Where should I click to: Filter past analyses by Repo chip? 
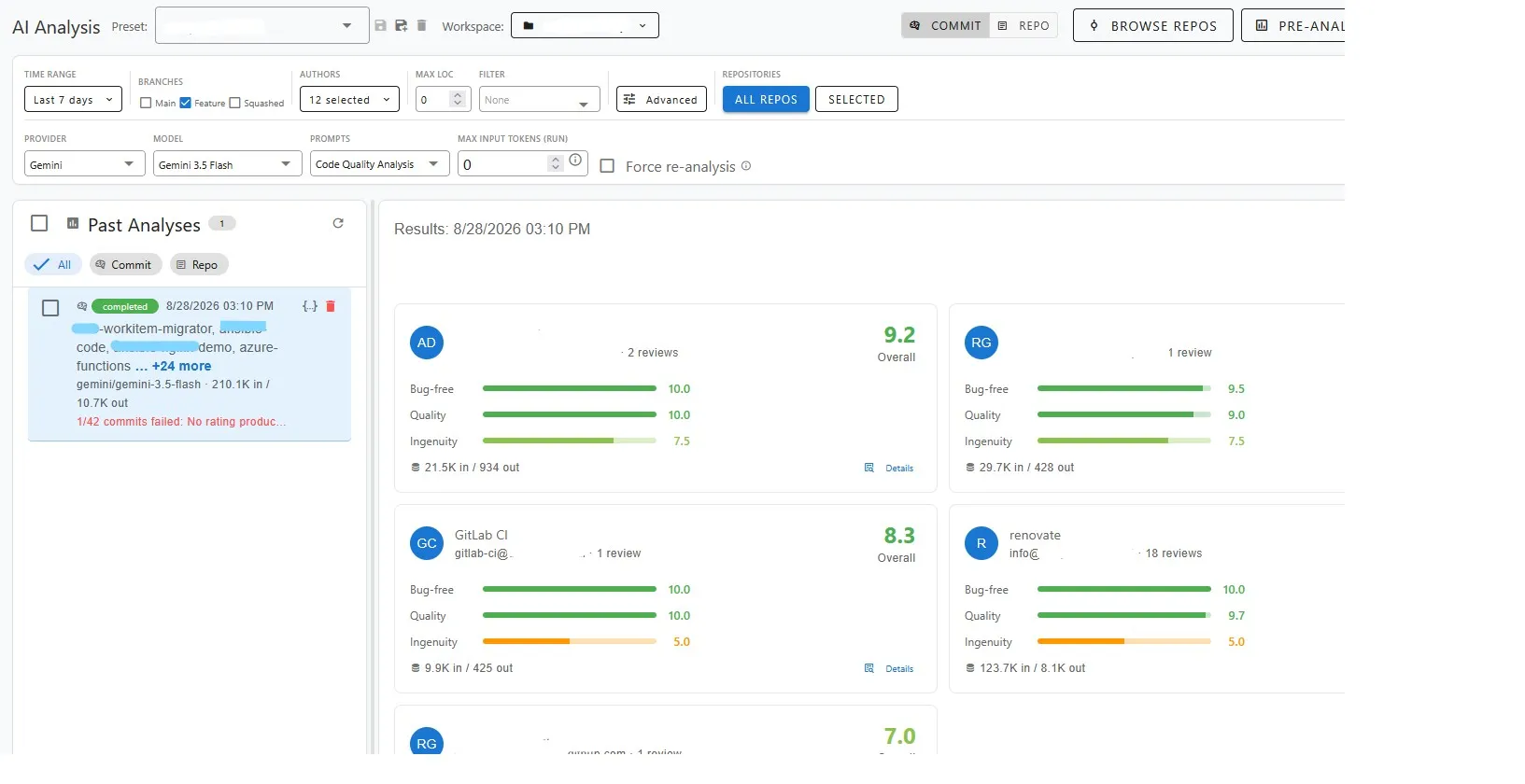tap(199, 264)
